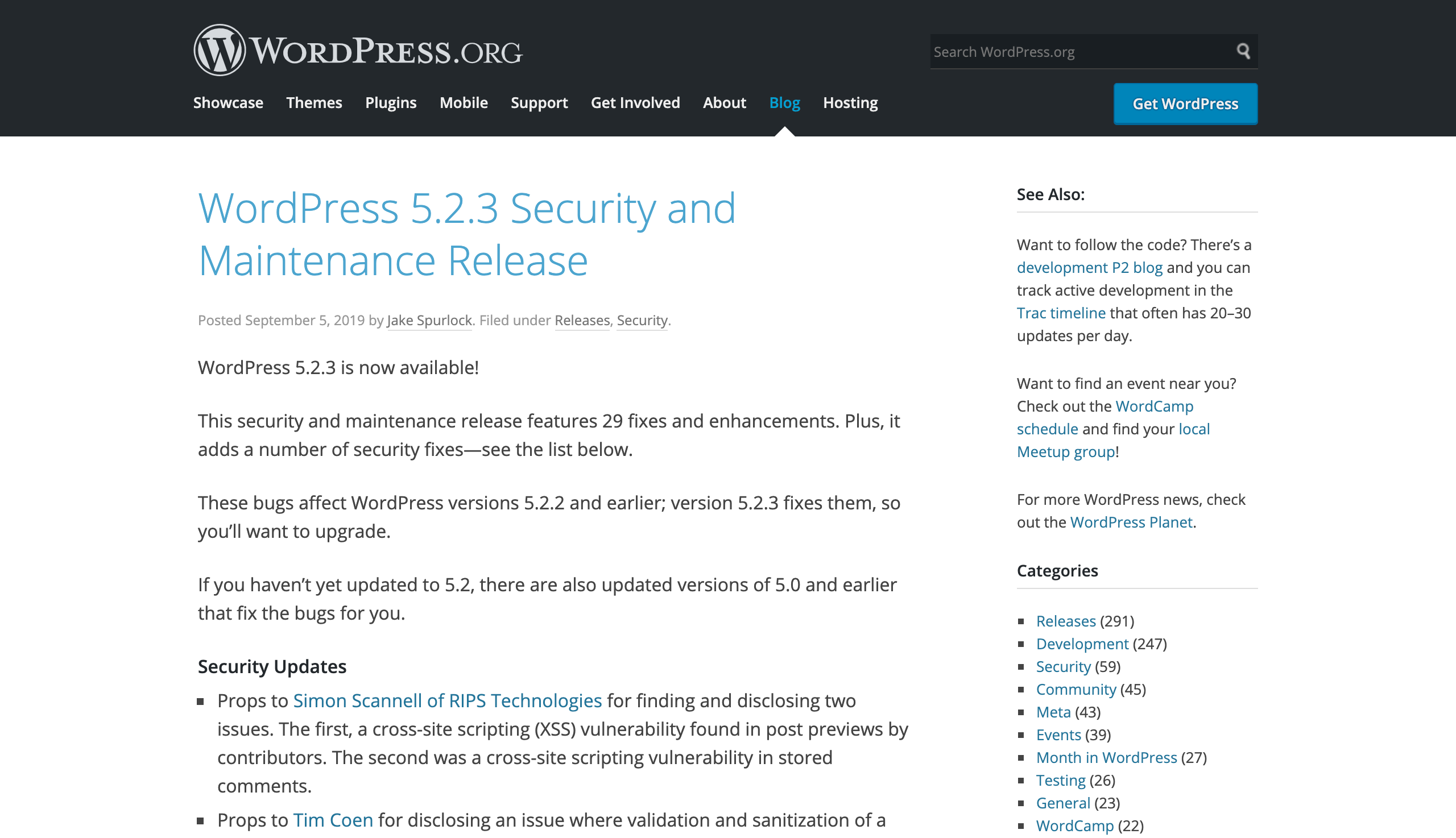
Task: Open the Get Involved menu item
Action: (635, 102)
